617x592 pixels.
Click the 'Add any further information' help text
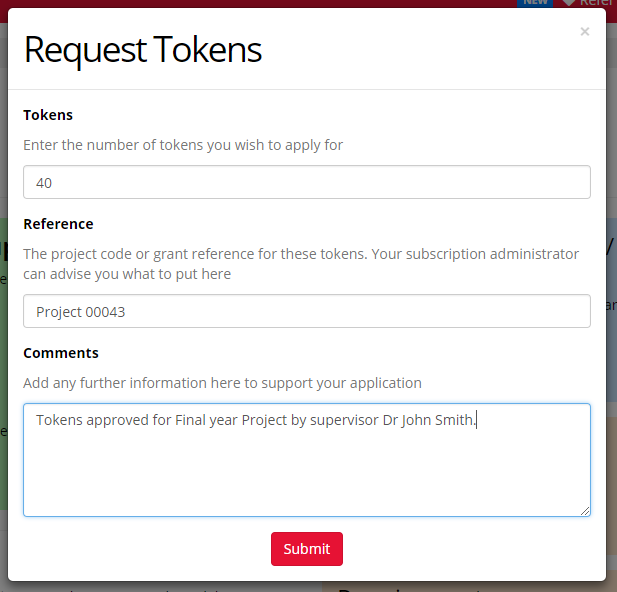222,383
